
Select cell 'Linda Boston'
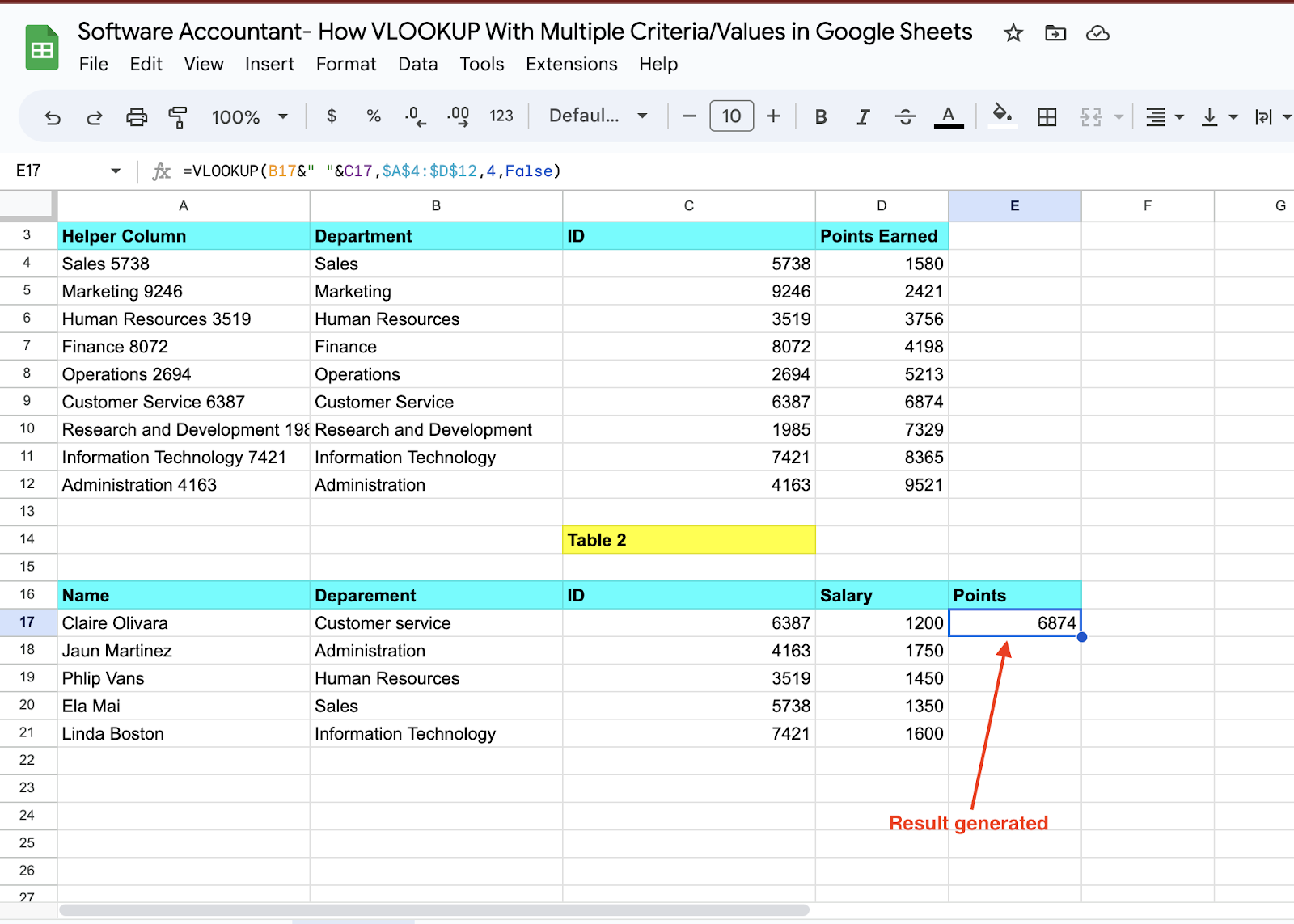pos(184,734)
